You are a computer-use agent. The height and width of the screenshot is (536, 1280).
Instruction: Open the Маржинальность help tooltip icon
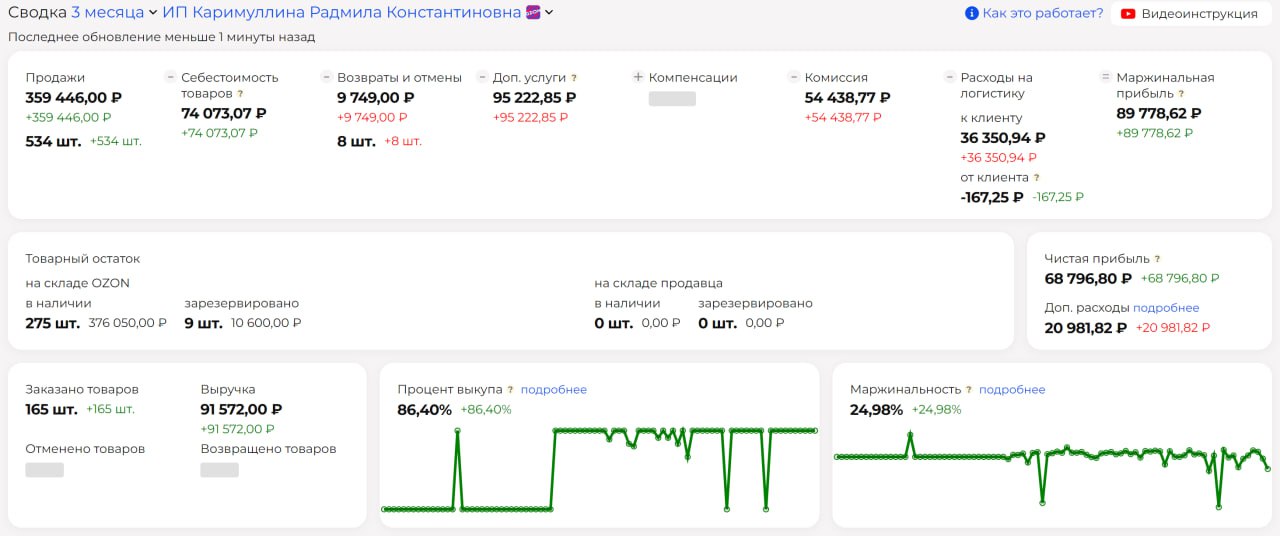pos(968,390)
